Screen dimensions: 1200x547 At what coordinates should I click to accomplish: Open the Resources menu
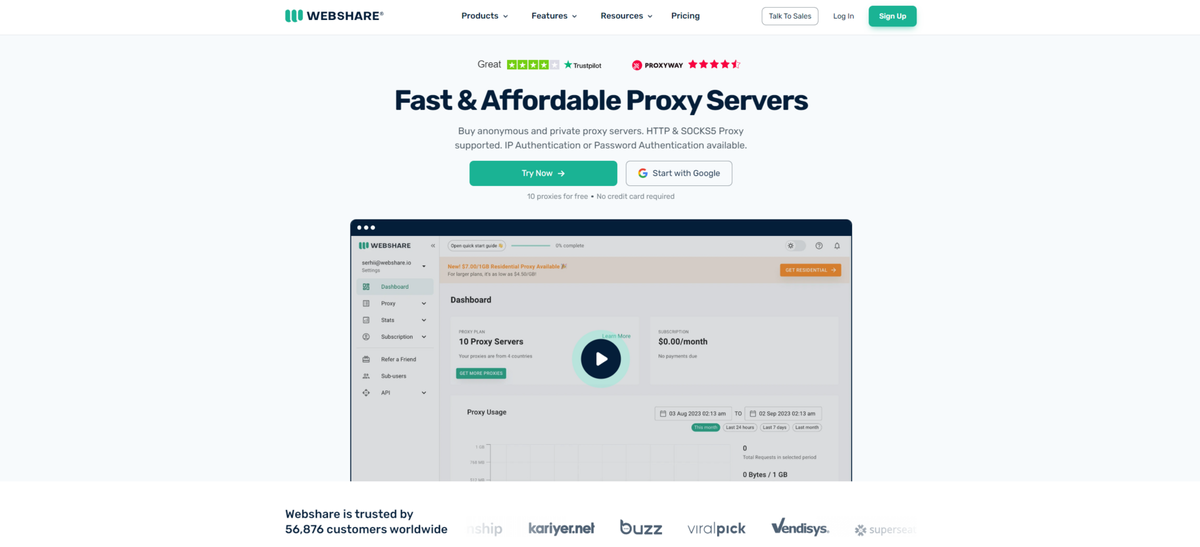coord(626,16)
